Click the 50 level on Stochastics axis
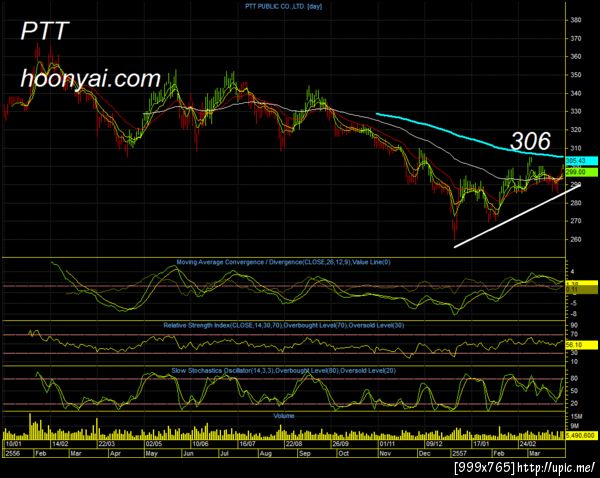600x478 pixels. (574, 391)
